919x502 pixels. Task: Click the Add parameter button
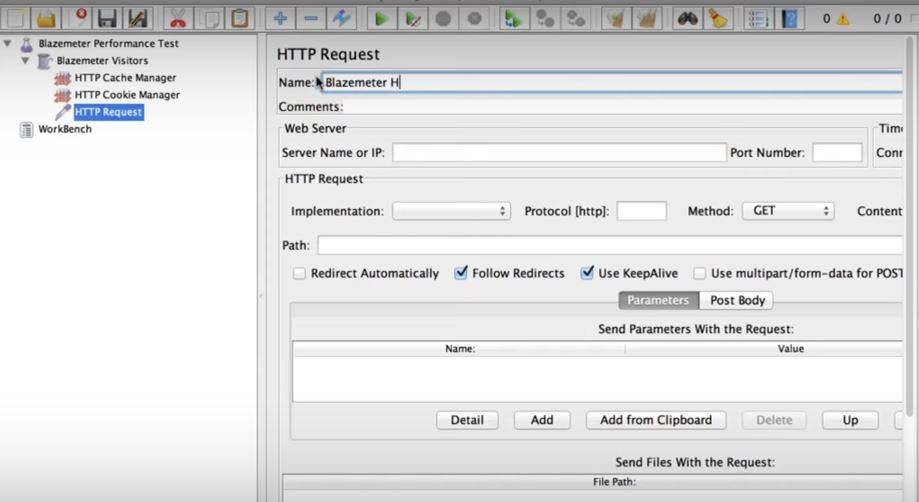coord(542,420)
